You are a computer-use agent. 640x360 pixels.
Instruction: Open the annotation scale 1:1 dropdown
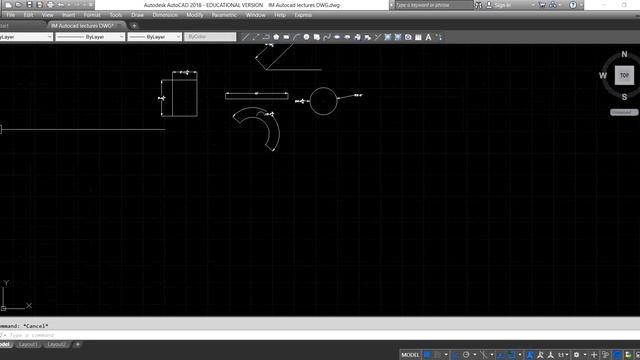coord(563,355)
